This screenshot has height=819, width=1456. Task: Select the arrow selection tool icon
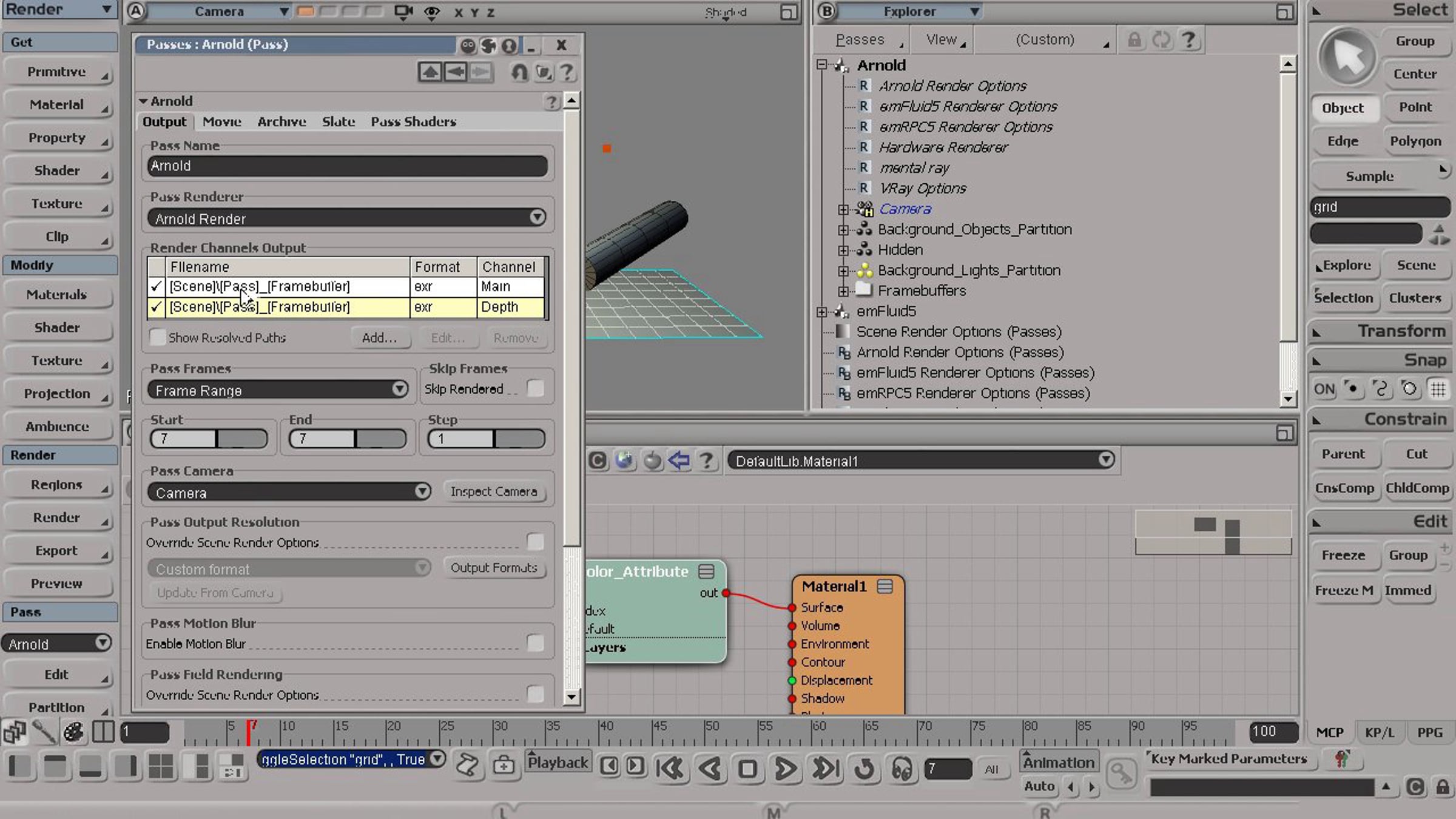click(x=1347, y=57)
